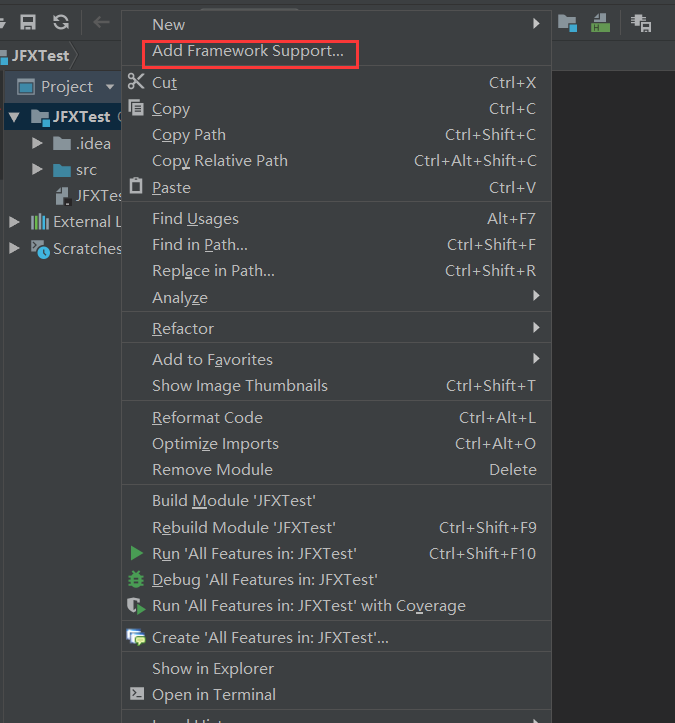675x723 pixels.
Task: Click the Save All toolbar icon
Action: (28, 22)
